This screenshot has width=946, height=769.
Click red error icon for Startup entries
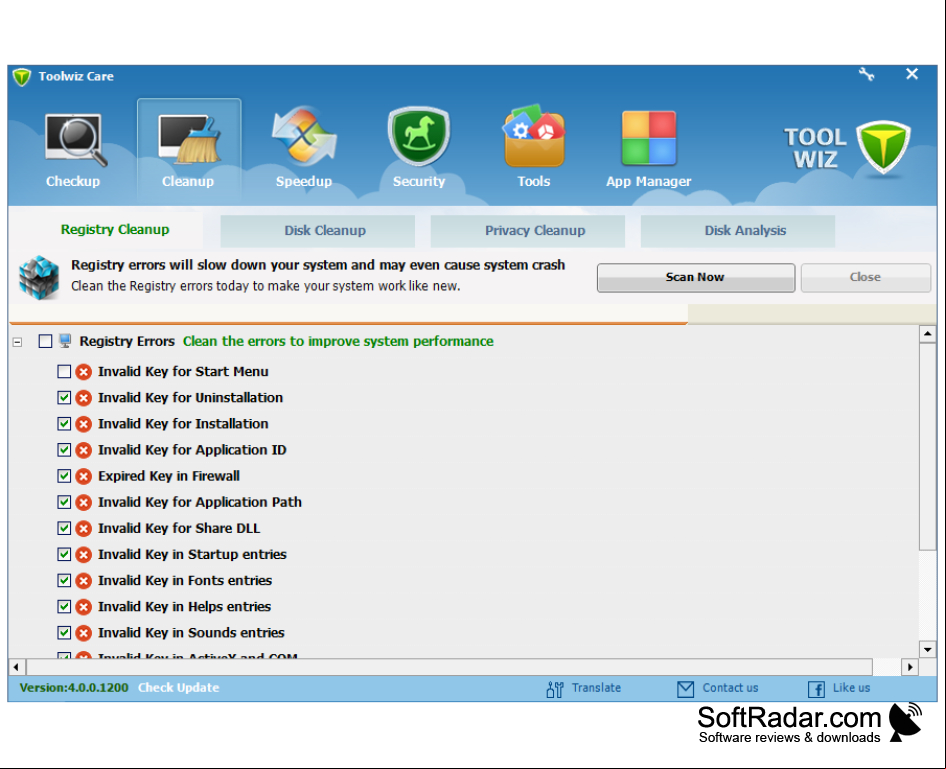[84, 555]
